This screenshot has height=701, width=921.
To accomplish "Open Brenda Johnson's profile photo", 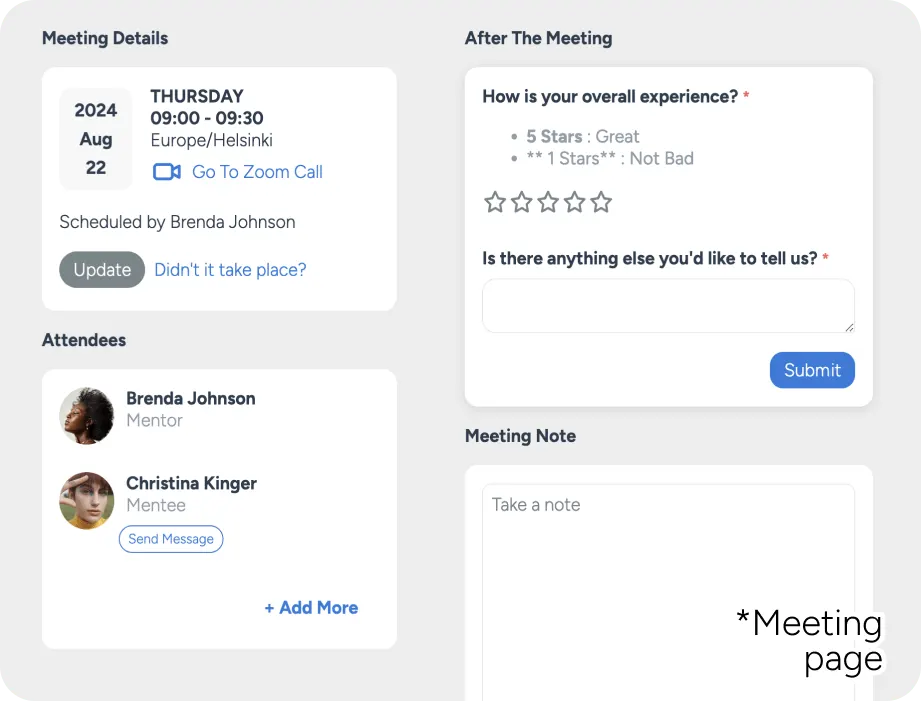I will 87,415.
